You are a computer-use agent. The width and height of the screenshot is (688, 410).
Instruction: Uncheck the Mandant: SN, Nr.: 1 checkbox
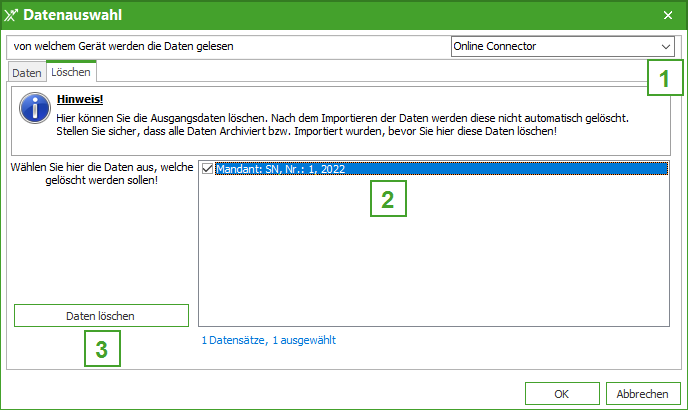coord(207,169)
